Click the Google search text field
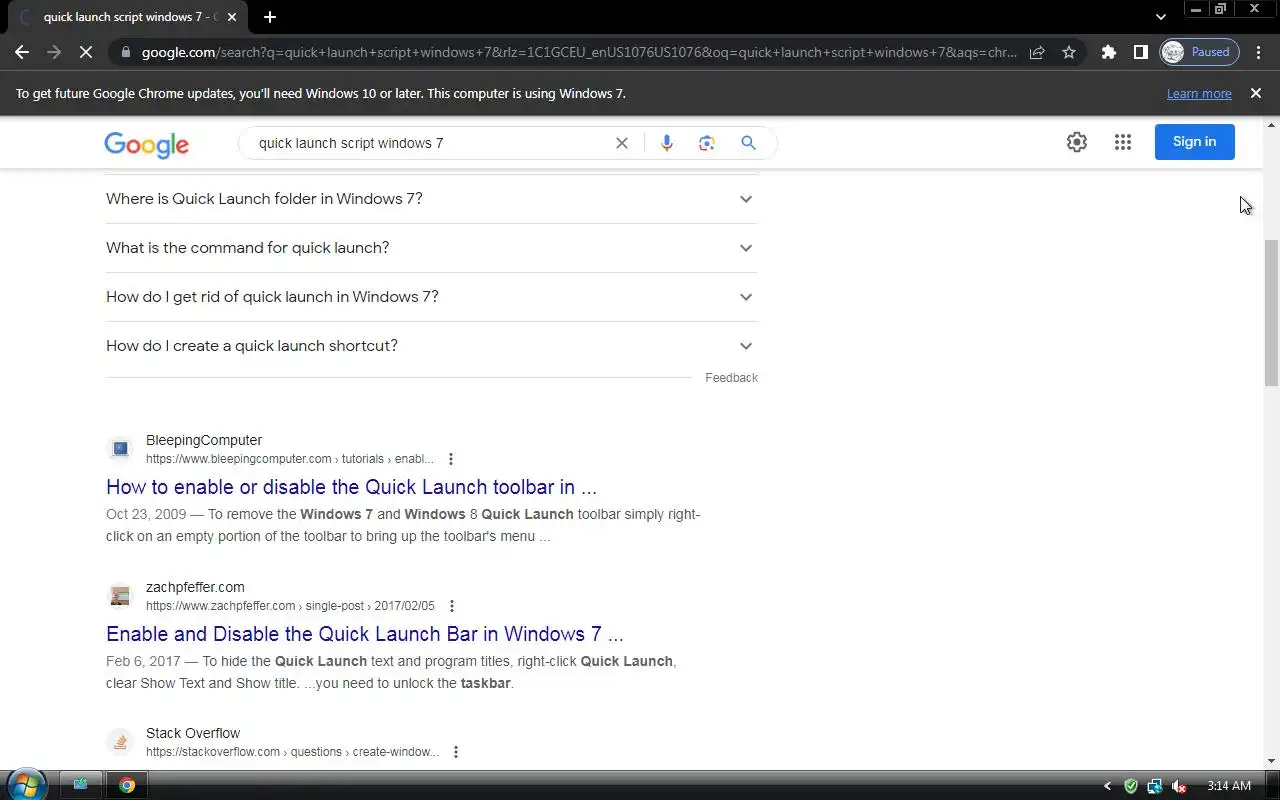The width and height of the screenshot is (1280, 800). [430, 143]
